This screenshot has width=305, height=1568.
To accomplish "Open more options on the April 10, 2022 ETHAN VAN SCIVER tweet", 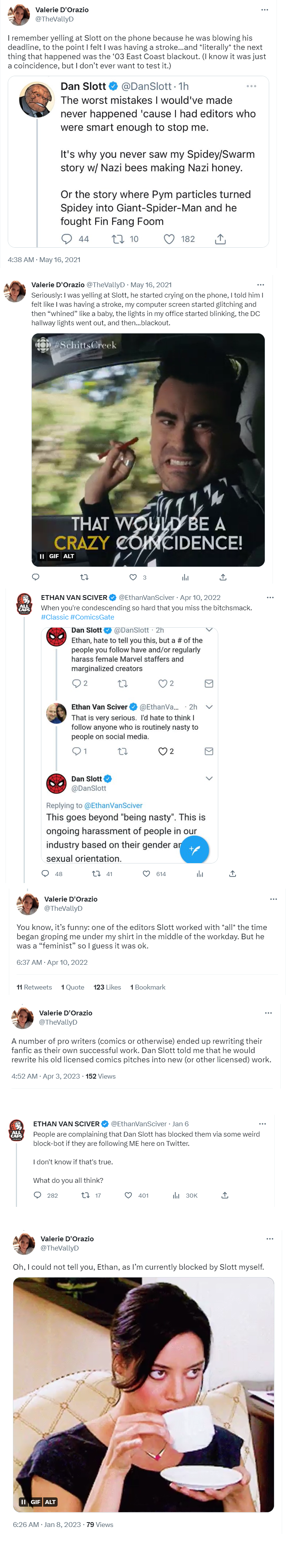I will [270, 597].
